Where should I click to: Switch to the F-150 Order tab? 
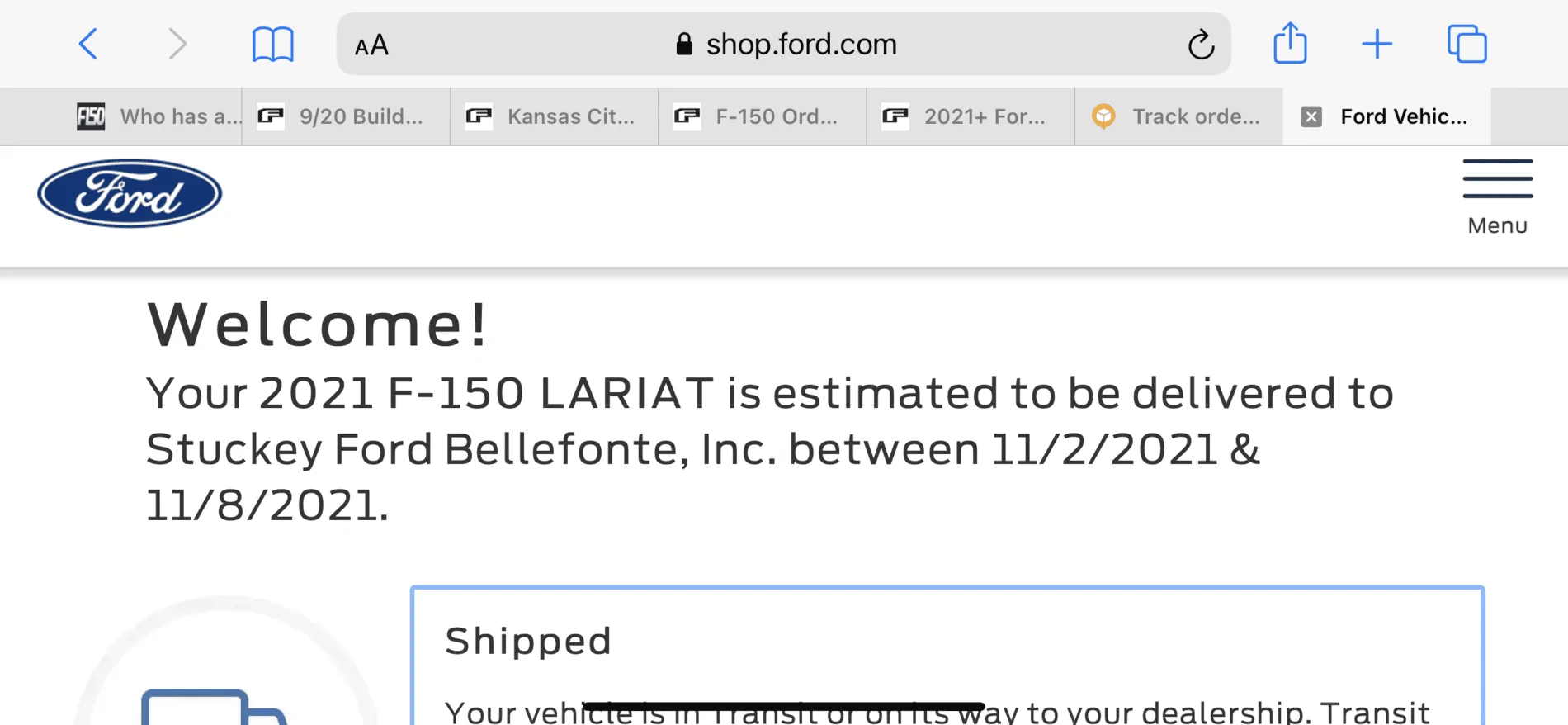(761, 116)
